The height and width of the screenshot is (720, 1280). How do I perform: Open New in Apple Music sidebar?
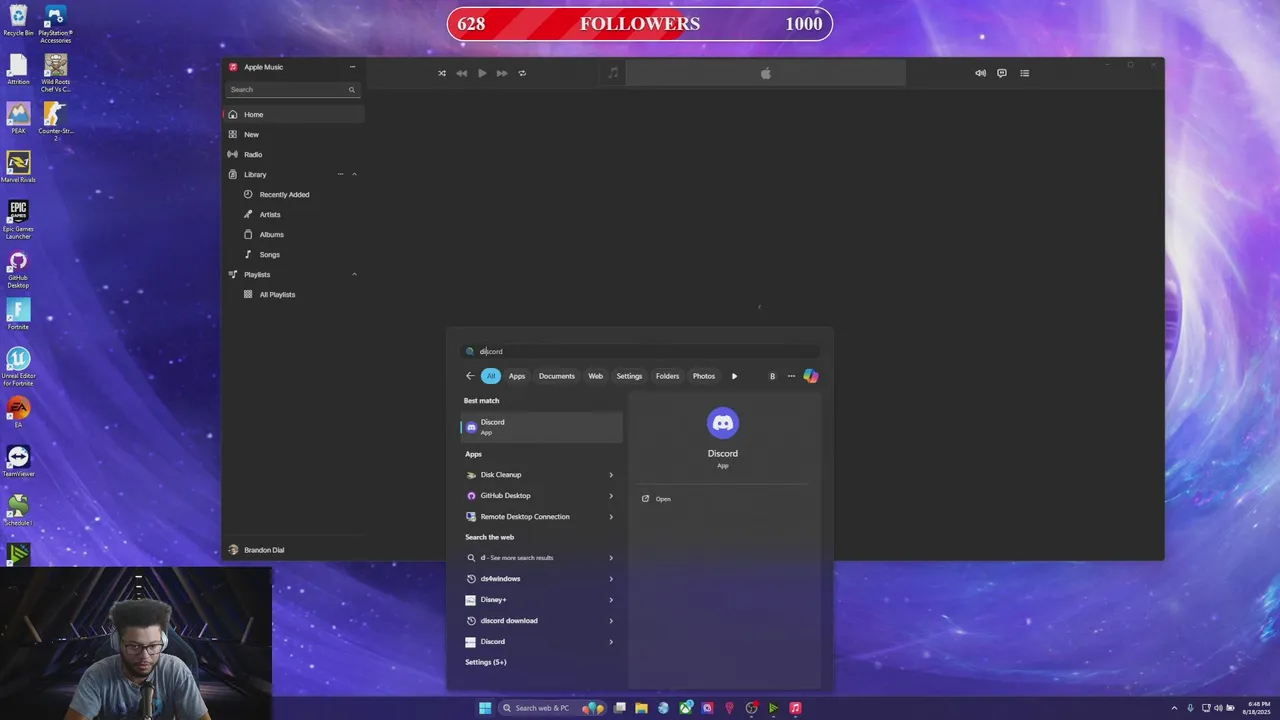tap(293, 134)
